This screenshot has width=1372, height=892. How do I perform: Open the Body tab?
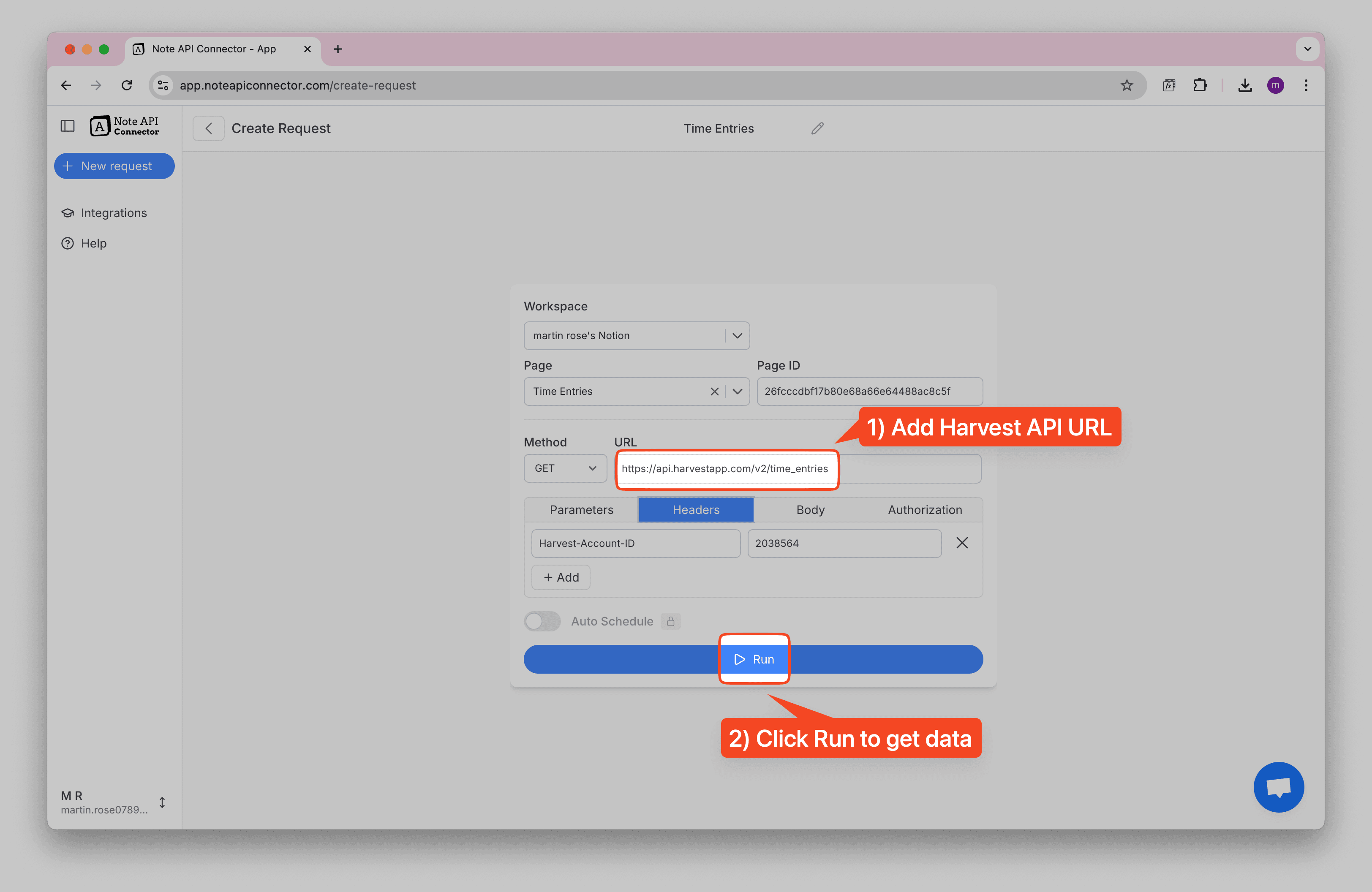[x=810, y=510]
